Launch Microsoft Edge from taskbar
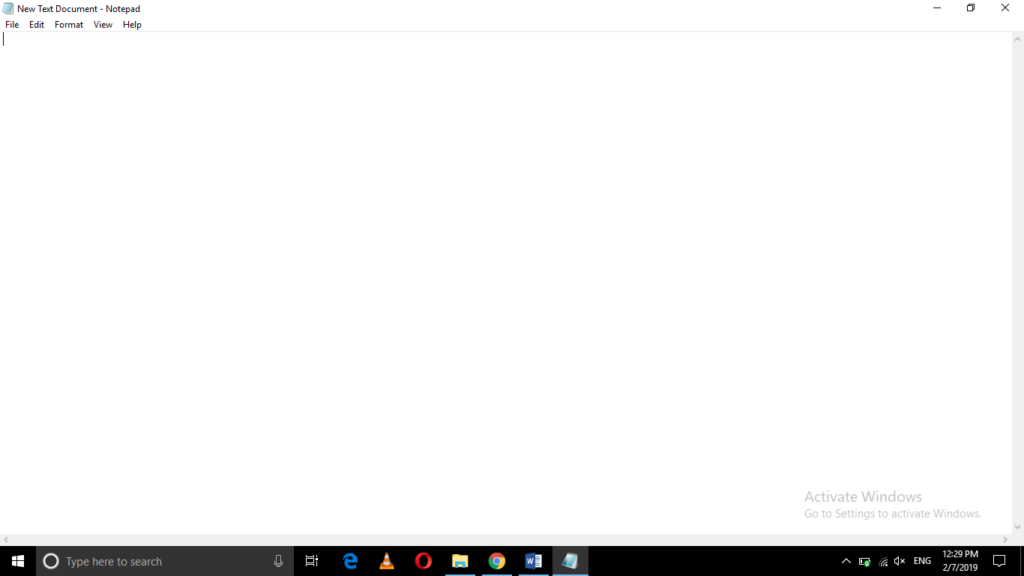The image size is (1024, 576). tap(350, 561)
